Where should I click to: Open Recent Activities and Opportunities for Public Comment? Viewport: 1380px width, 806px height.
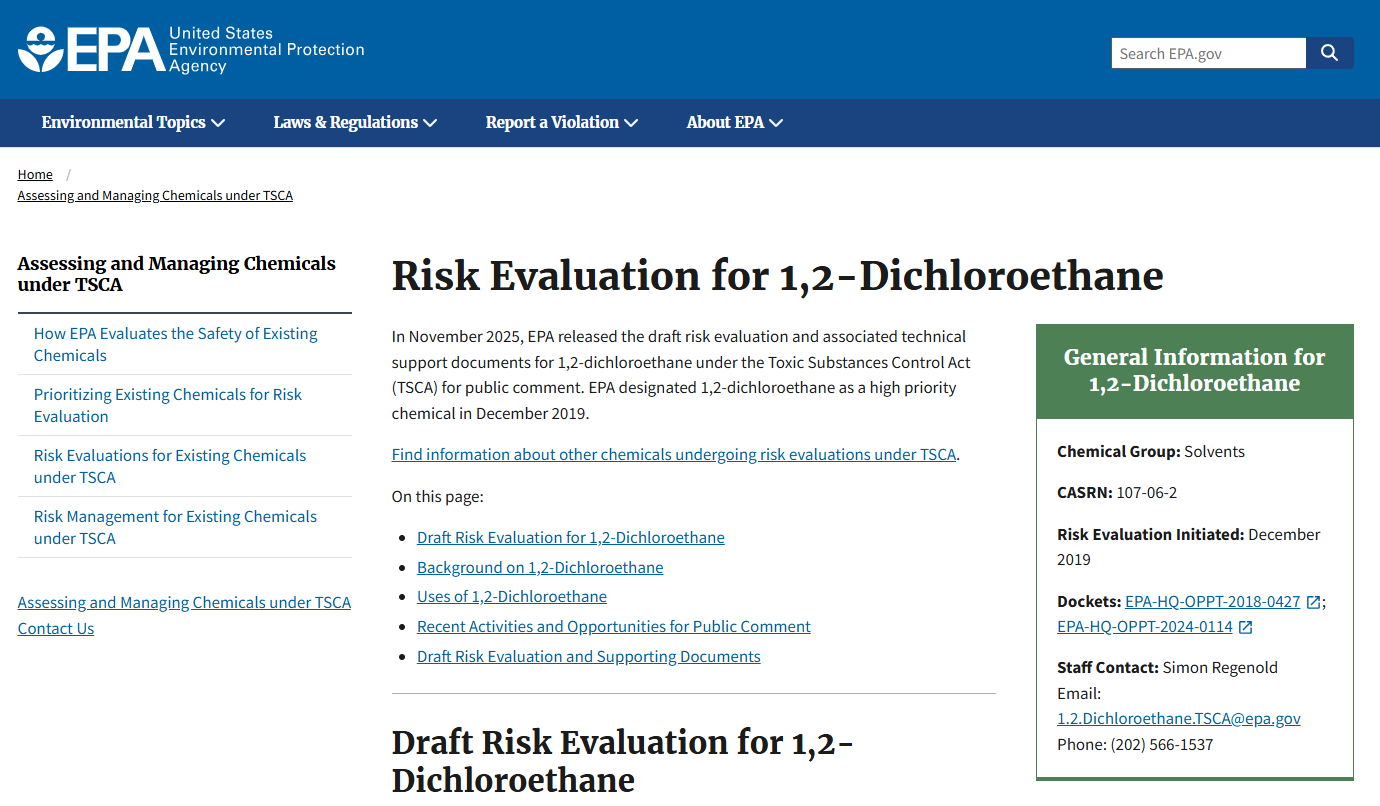click(613, 626)
